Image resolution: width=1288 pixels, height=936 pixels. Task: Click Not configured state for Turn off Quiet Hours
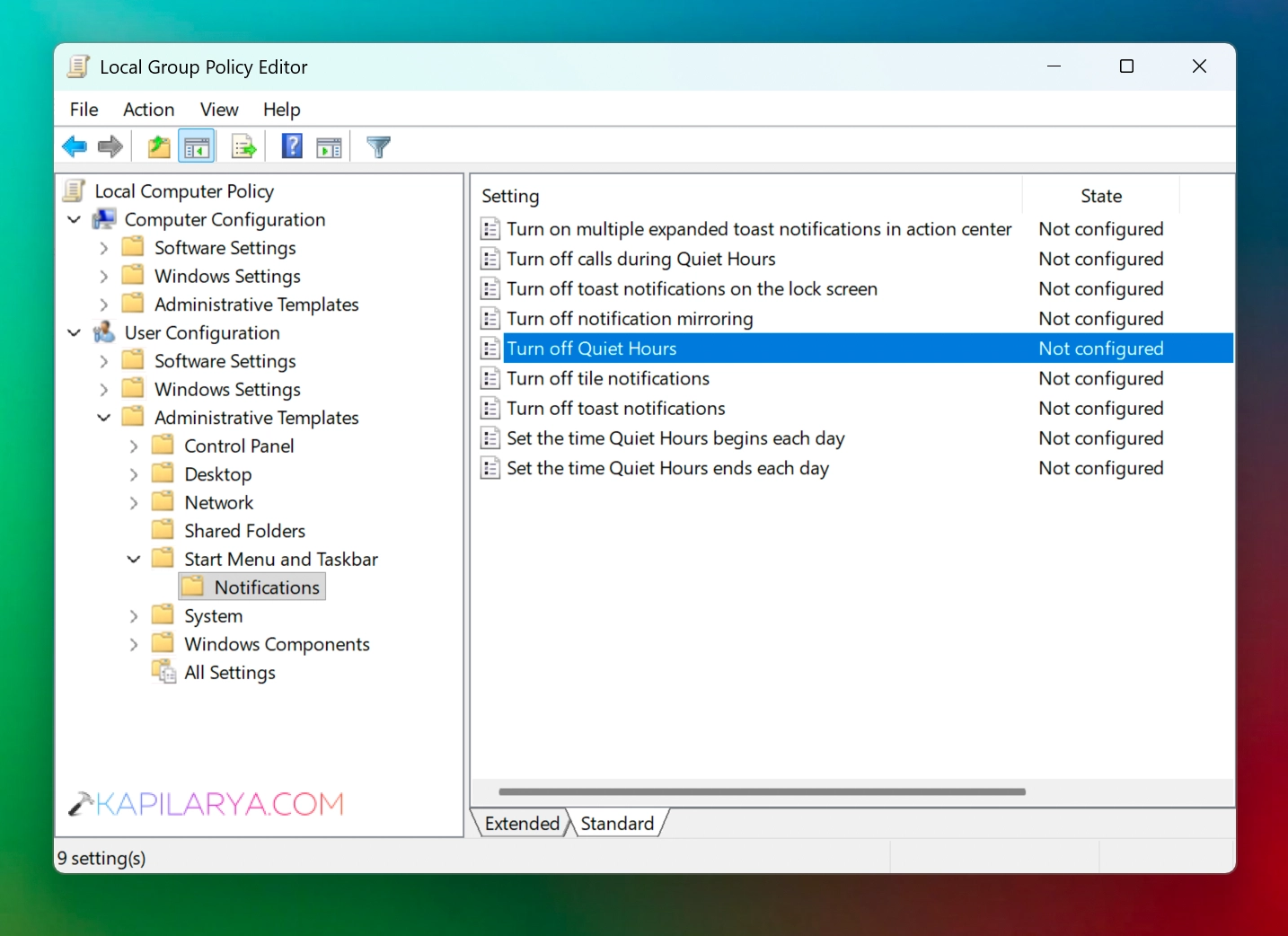click(x=1101, y=349)
